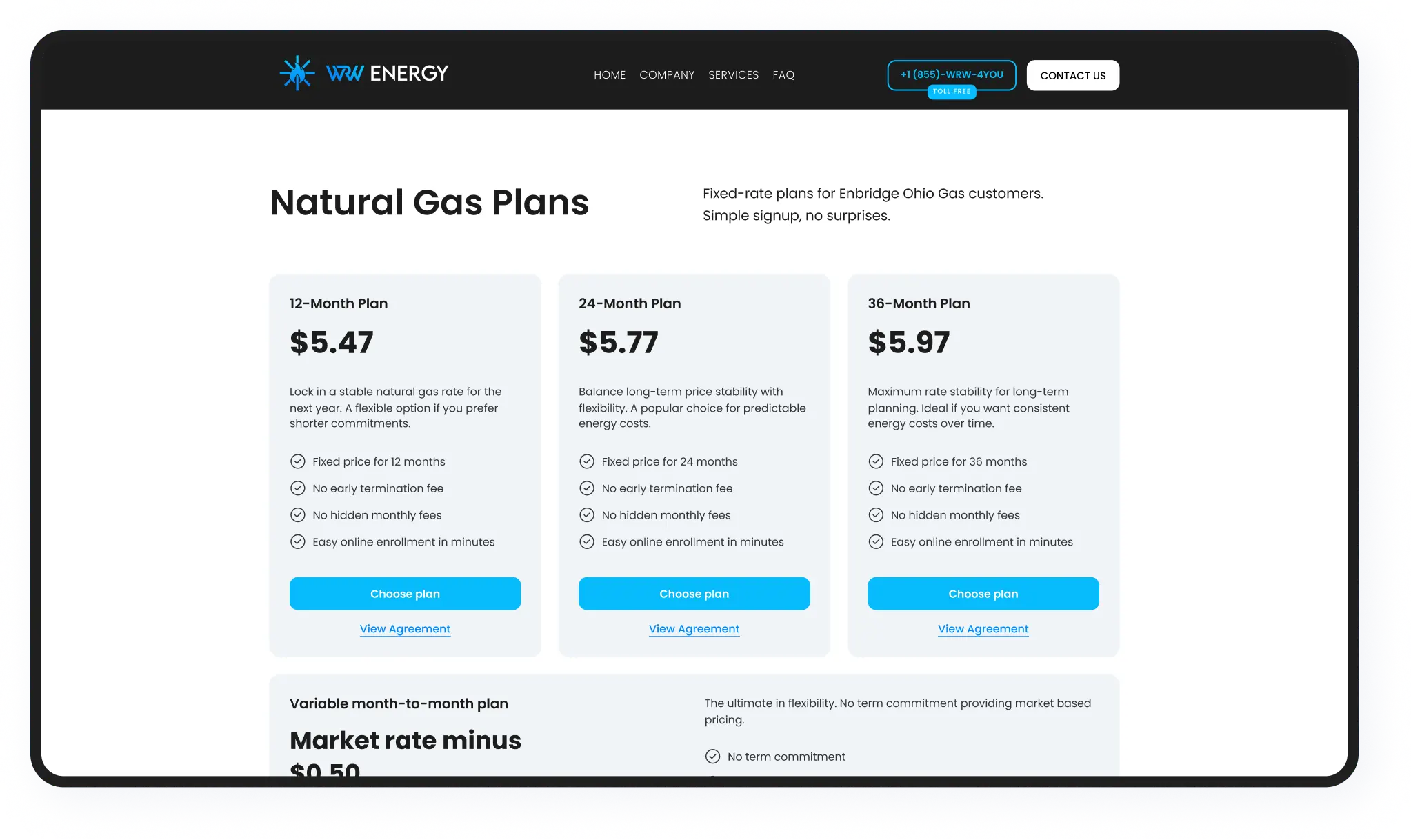Click the checkmark beside 'Fixed price for 12 months'
The image size is (1411, 840).
pyautogui.click(x=298, y=461)
